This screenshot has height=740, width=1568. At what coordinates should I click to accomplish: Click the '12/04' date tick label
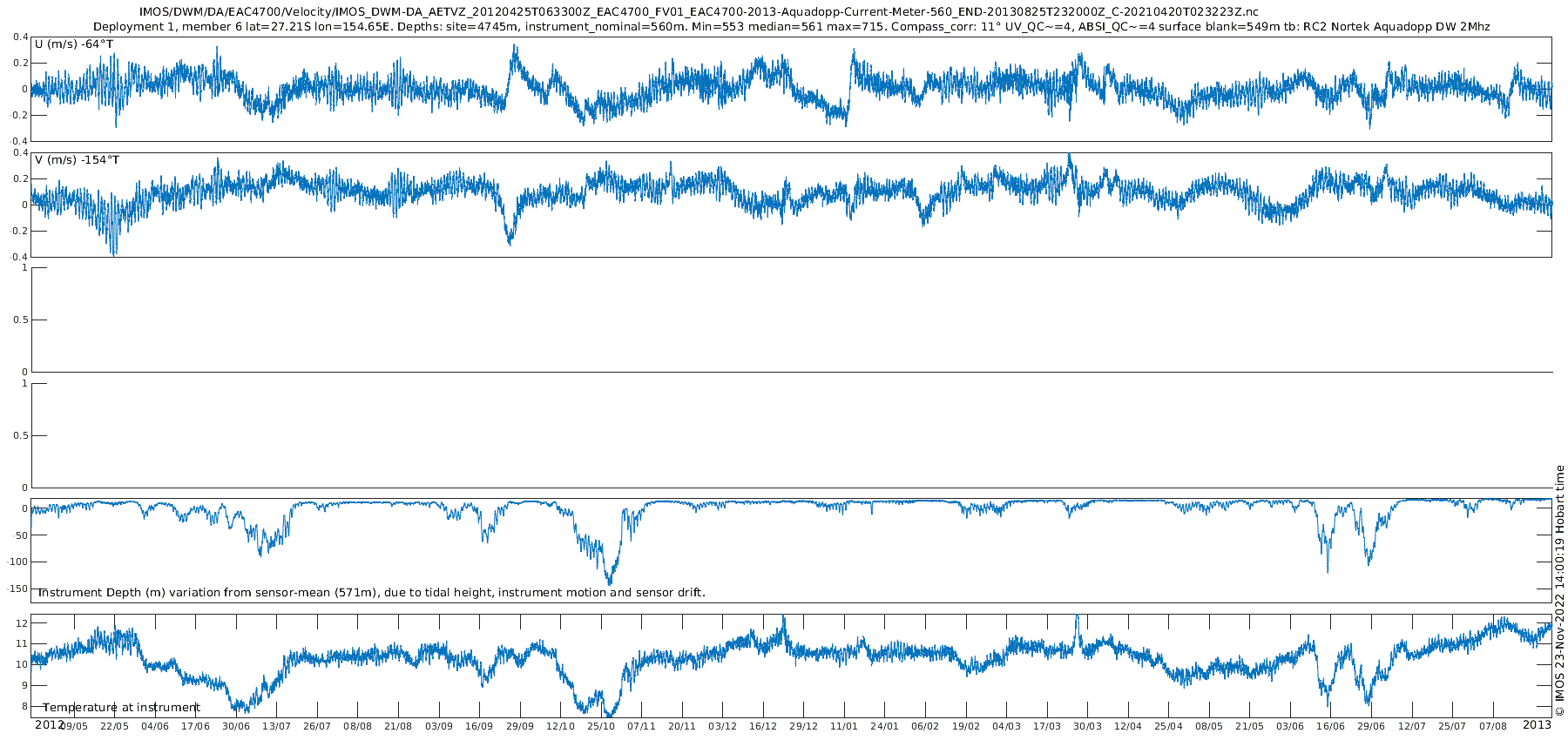click(x=1128, y=726)
